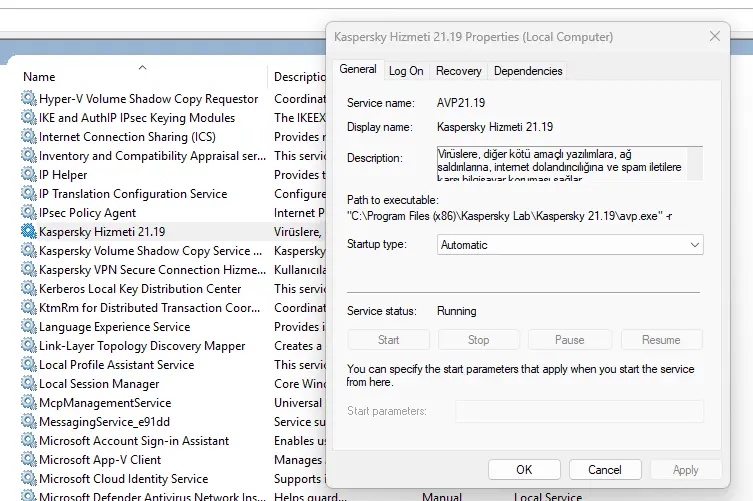Open the Startup type dropdown
Screen dimensions: 753x501
(570, 245)
